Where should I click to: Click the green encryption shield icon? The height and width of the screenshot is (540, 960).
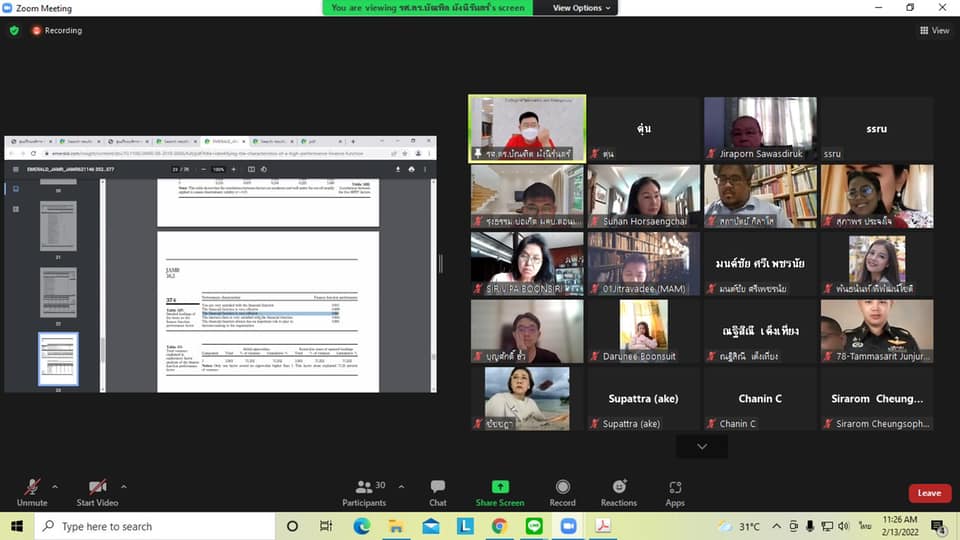pos(14,31)
